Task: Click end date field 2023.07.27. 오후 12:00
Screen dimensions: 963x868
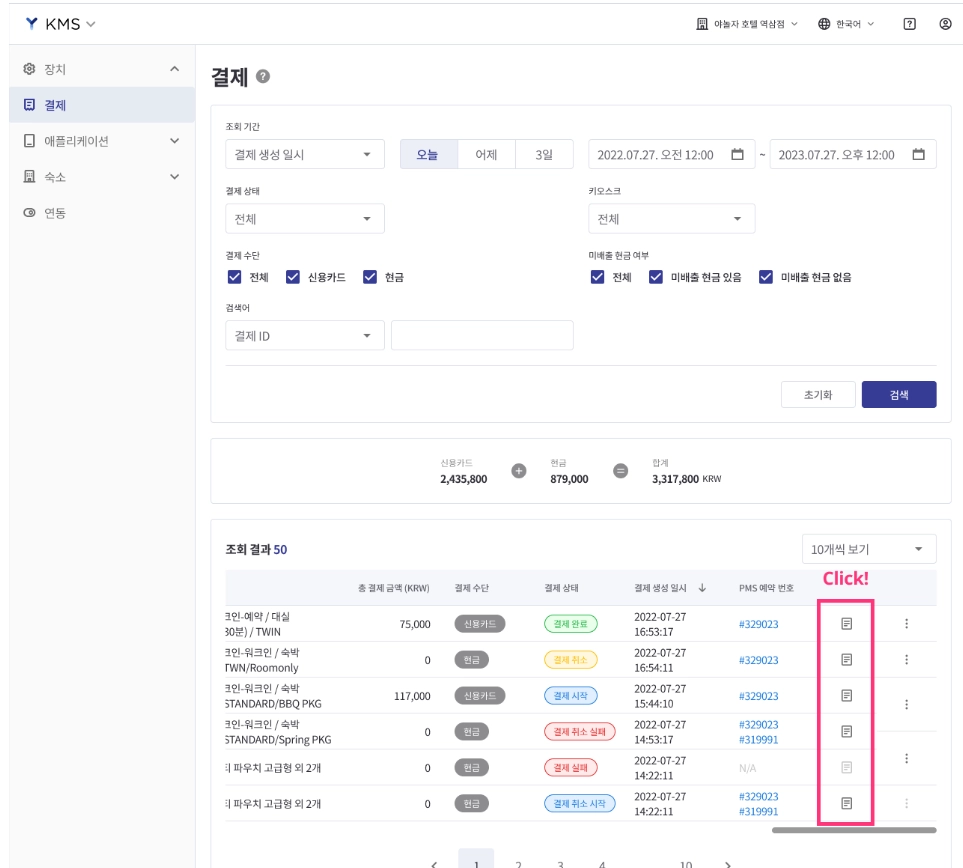Action: pos(853,154)
